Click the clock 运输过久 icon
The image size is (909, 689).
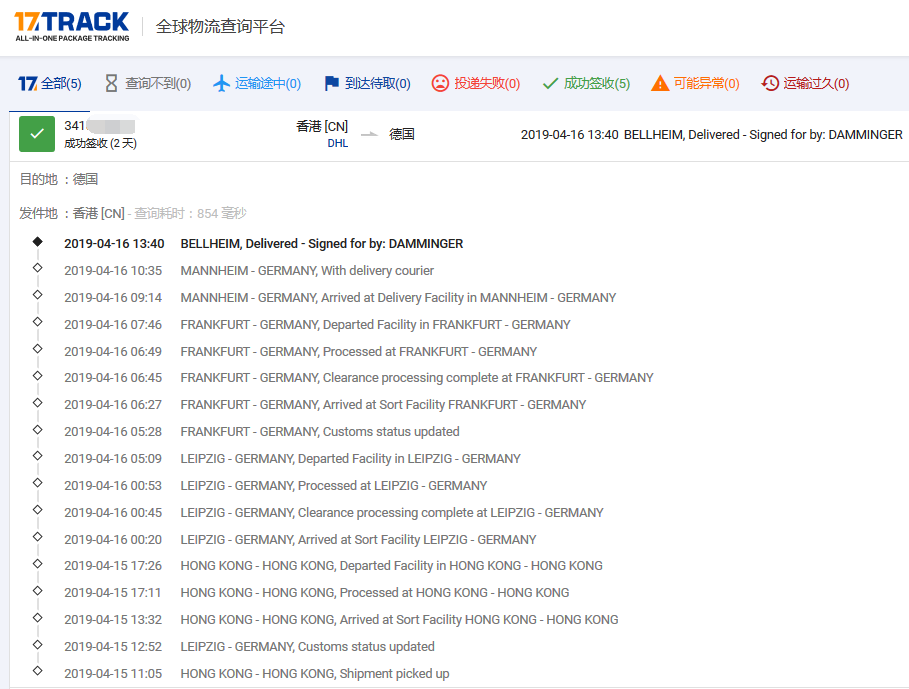(770, 84)
